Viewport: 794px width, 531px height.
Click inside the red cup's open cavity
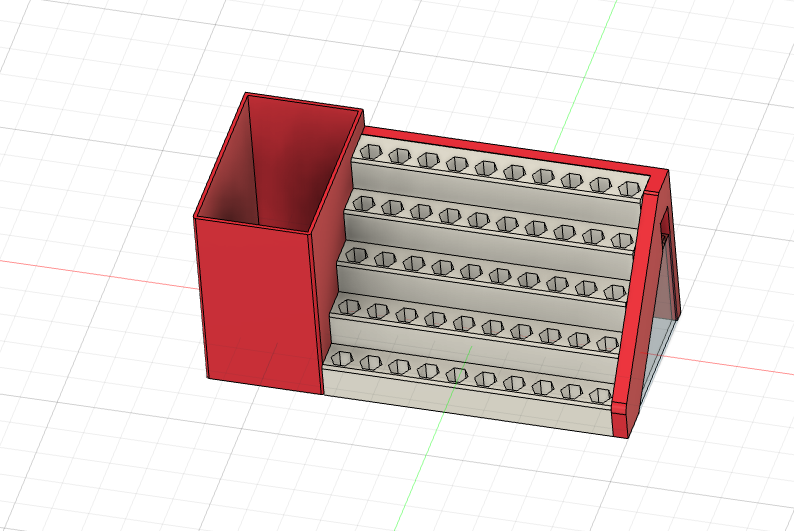coord(279,167)
